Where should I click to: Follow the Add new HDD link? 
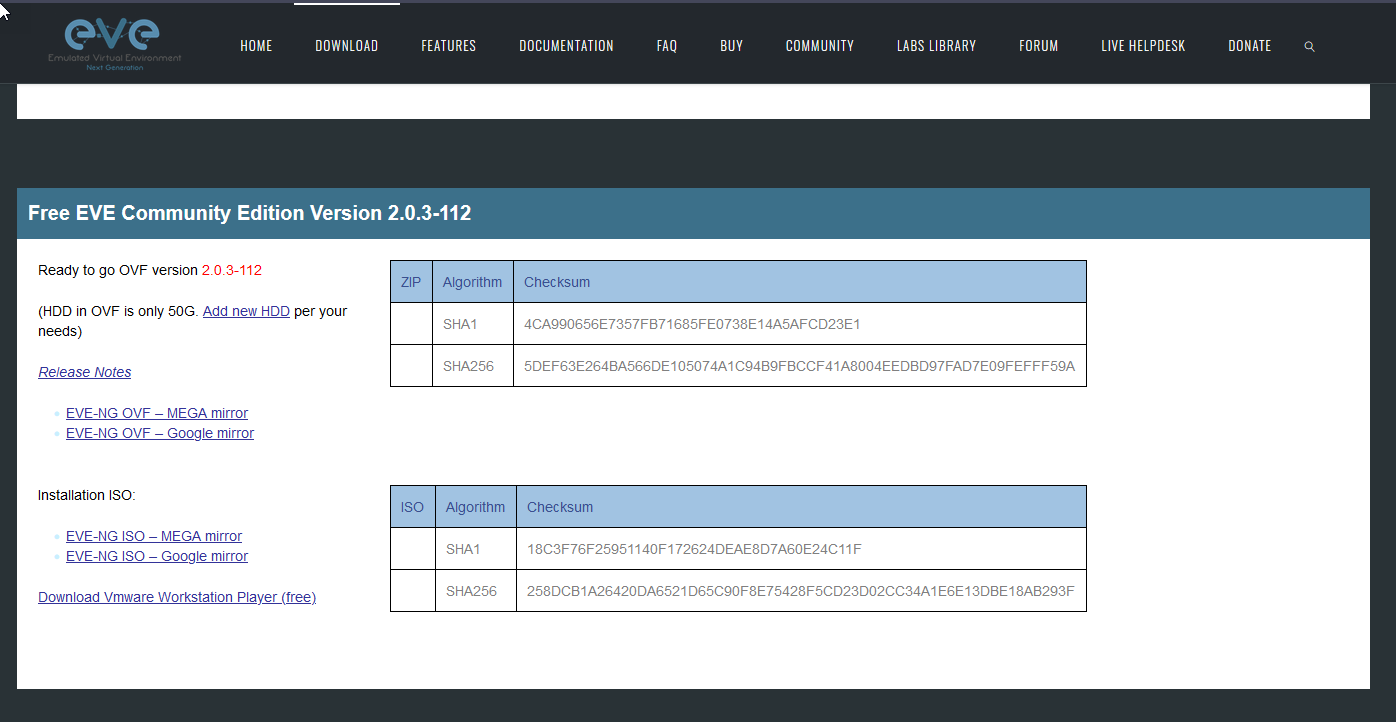click(x=246, y=311)
